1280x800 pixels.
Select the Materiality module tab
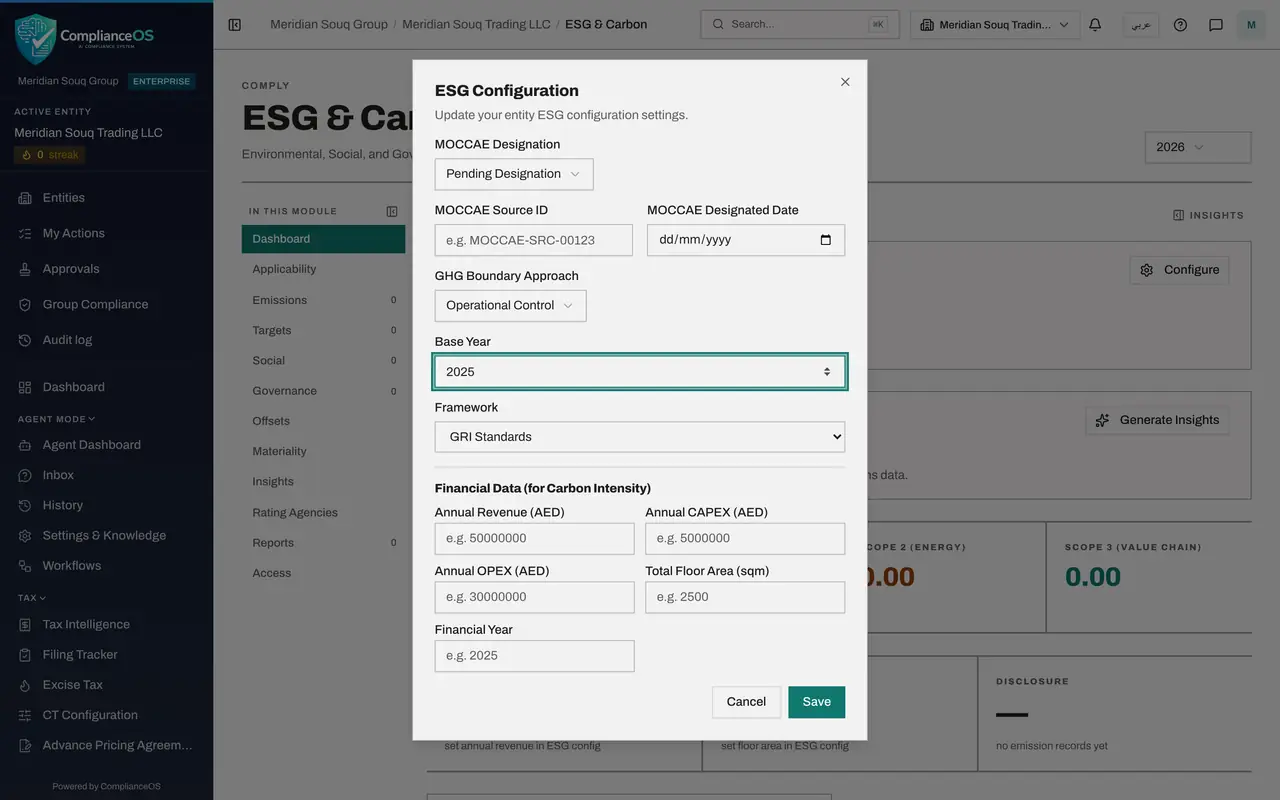[323, 451]
